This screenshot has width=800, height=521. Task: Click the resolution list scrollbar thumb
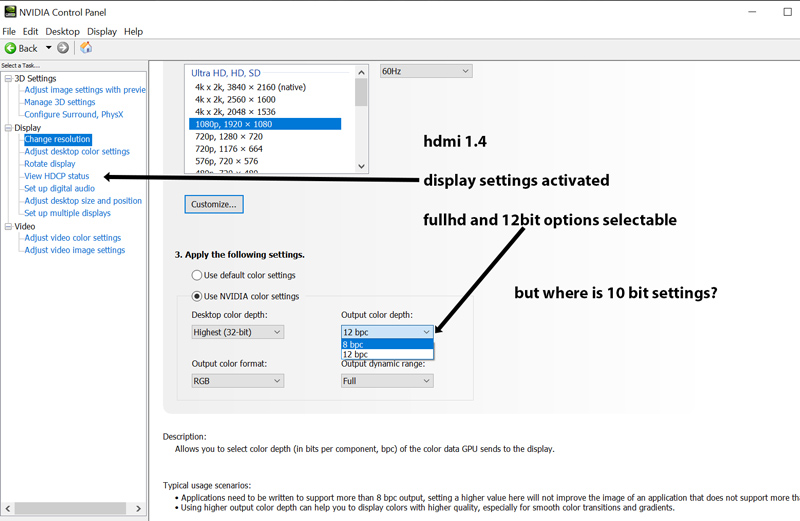point(361,92)
